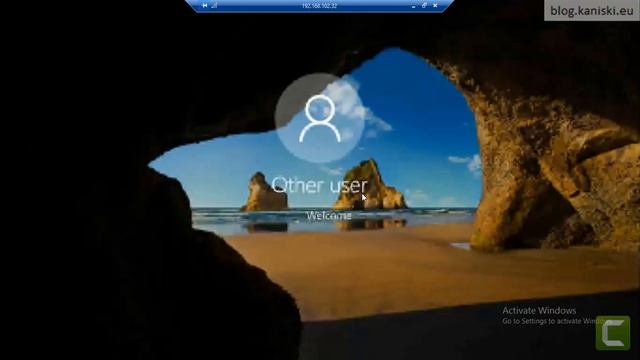The width and height of the screenshot is (640, 360).
Task: Click the Other user name label
Action: click(x=320, y=185)
